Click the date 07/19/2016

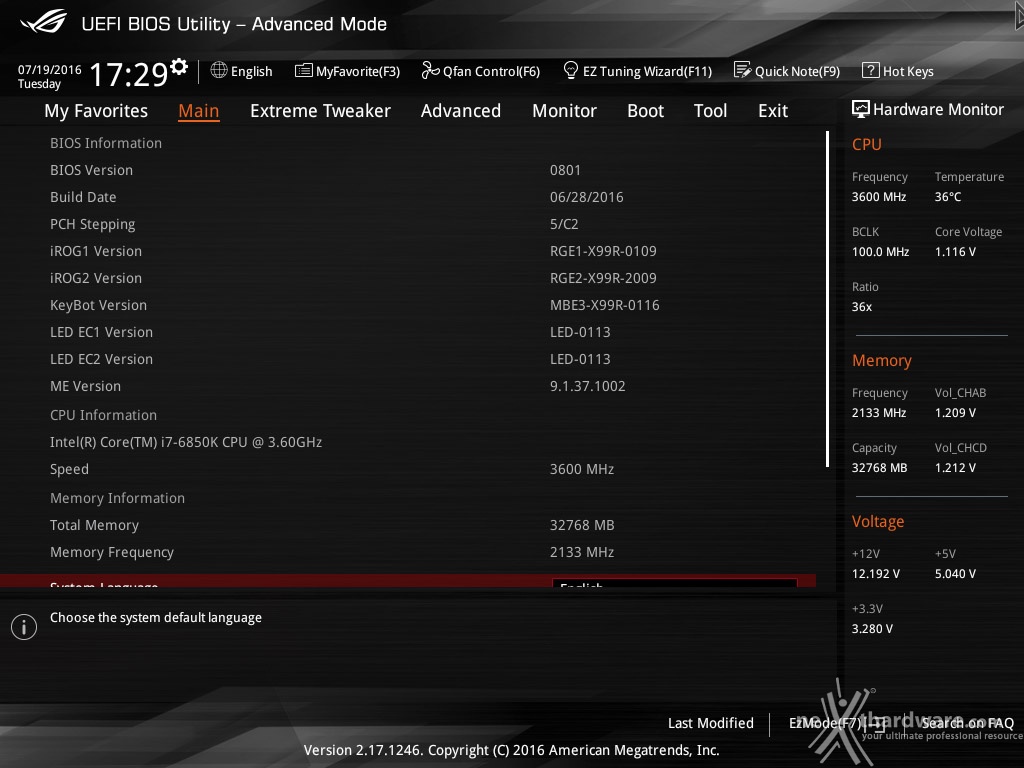50,69
